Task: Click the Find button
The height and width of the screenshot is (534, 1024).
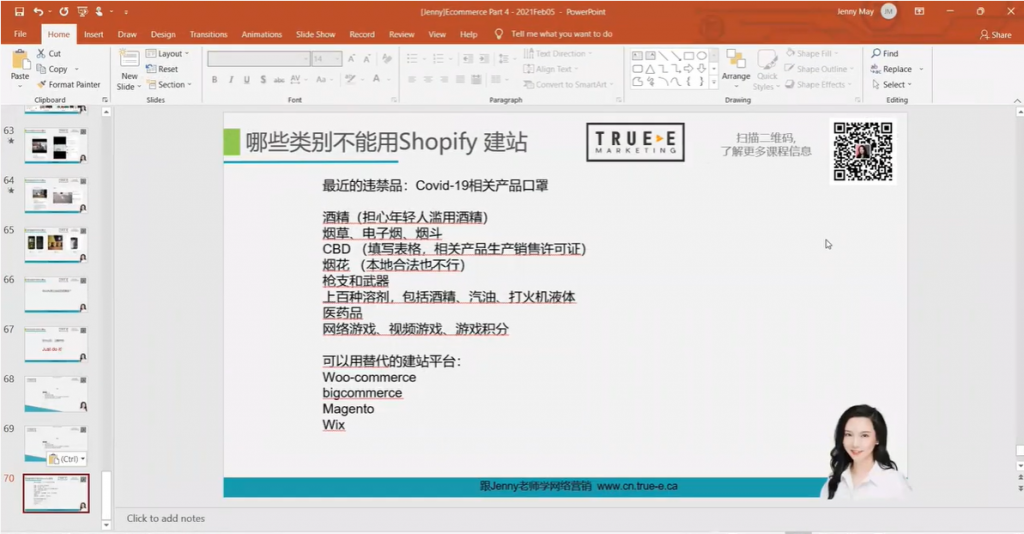Action: tap(885, 53)
